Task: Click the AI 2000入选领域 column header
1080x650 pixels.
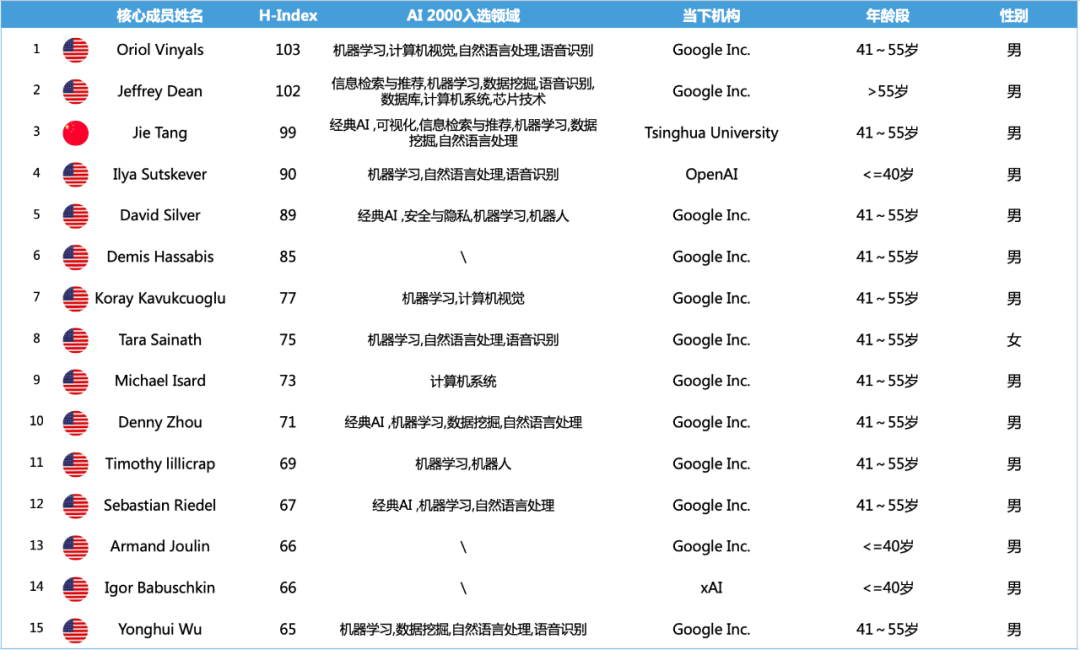Action: pyautogui.click(x=463, y=15)
